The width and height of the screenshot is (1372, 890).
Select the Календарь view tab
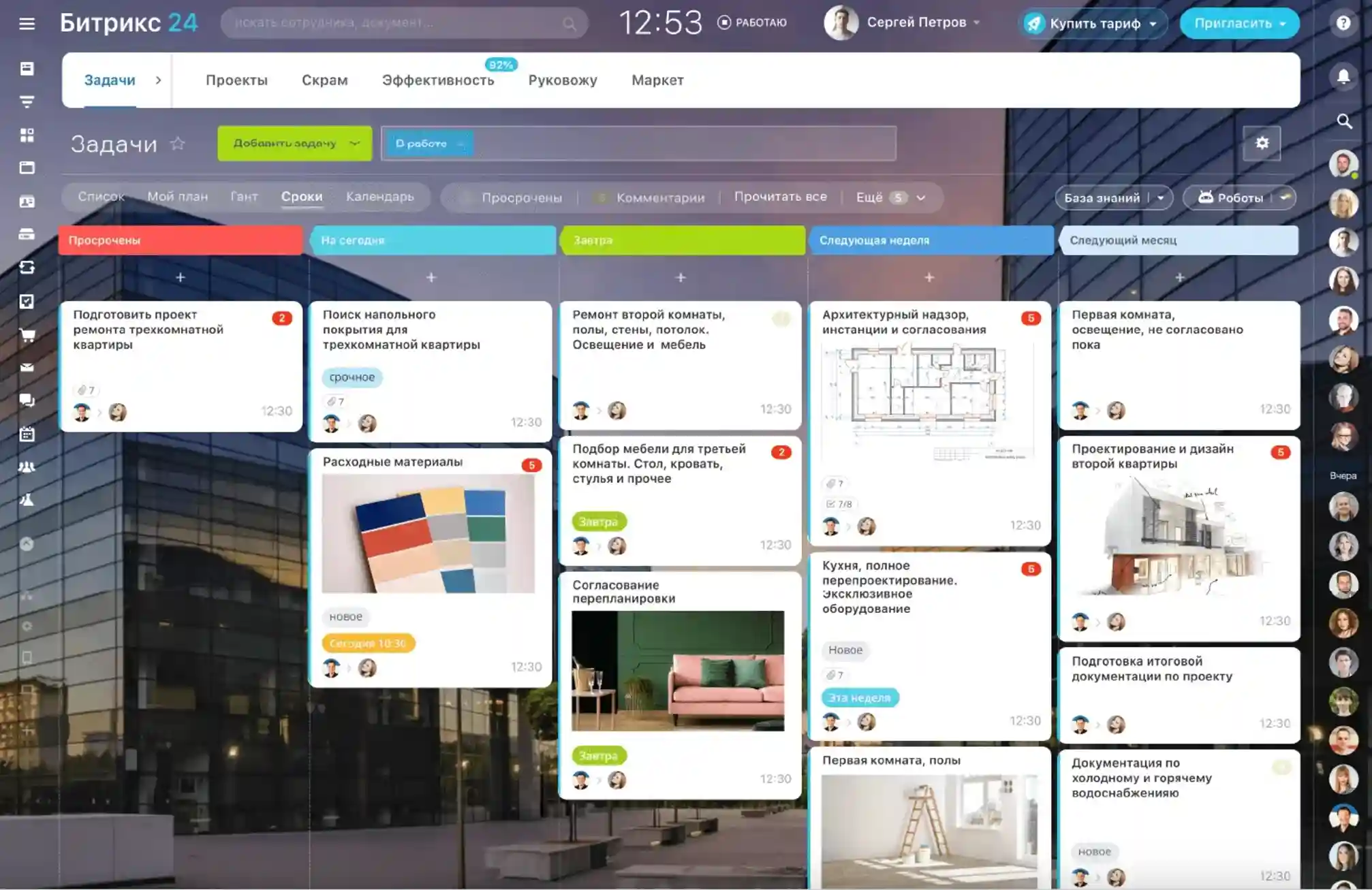pos(379,197)
